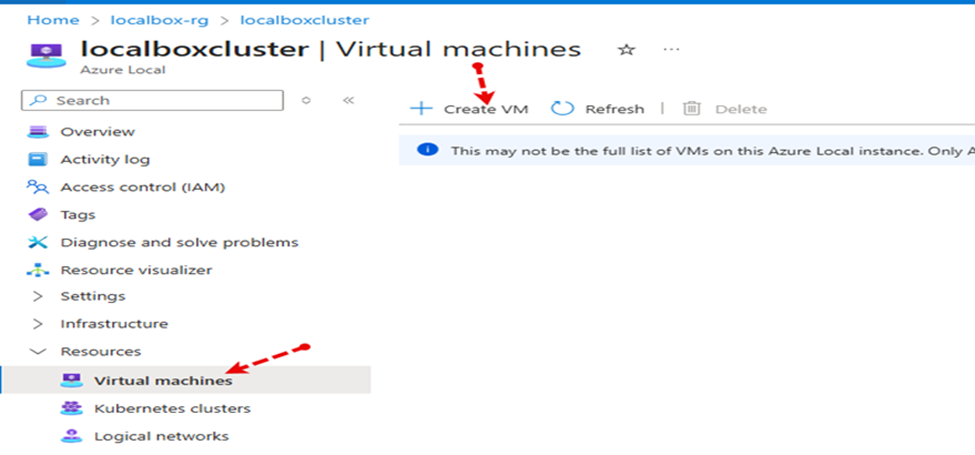Follow the localboxcluster breadcrumb link

point(305,20)
